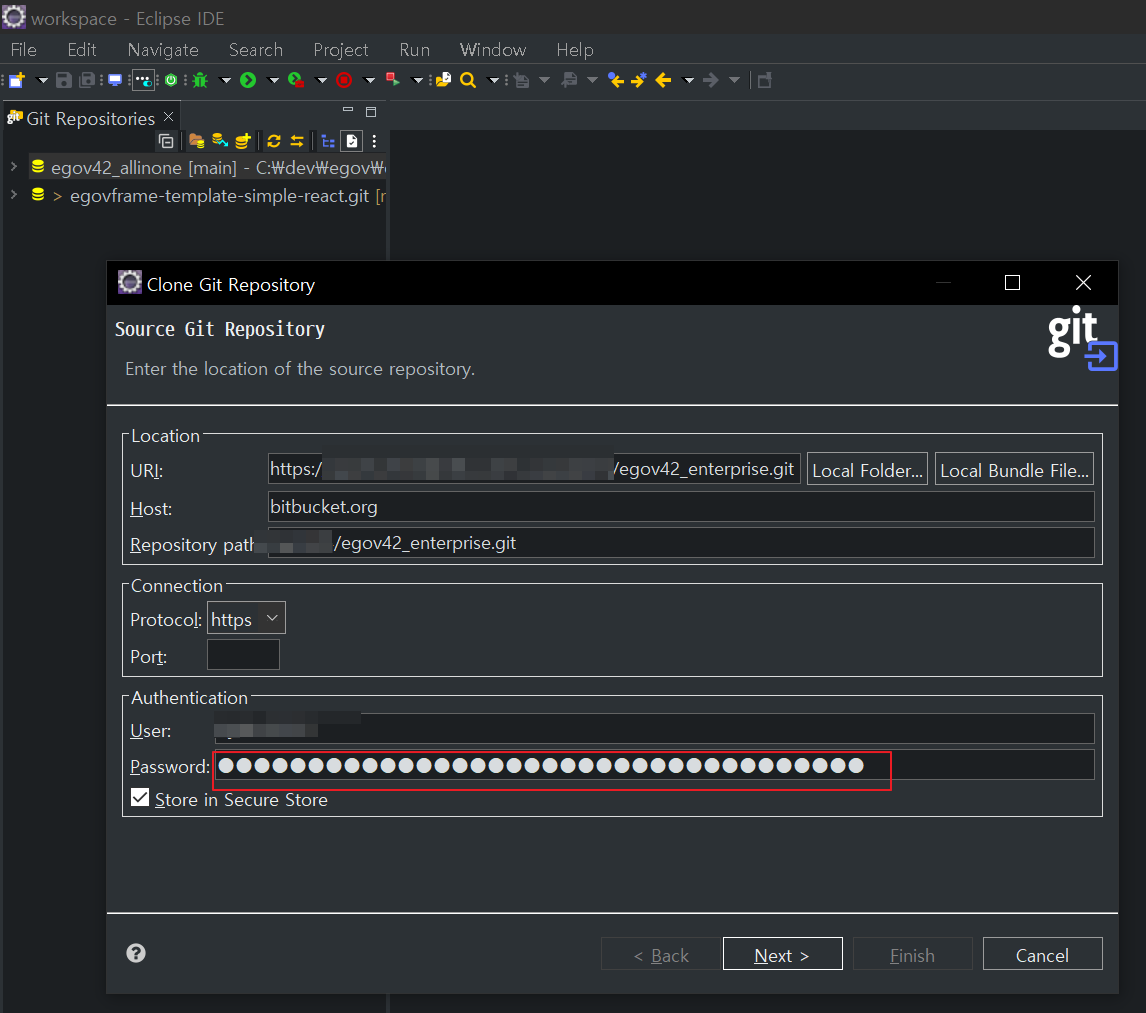Click the Collapse All icon in Git Repositories
Image resolution: width=1146 pixels, height=1013 pixels.
pyautogui.click(x=167, y=141)
